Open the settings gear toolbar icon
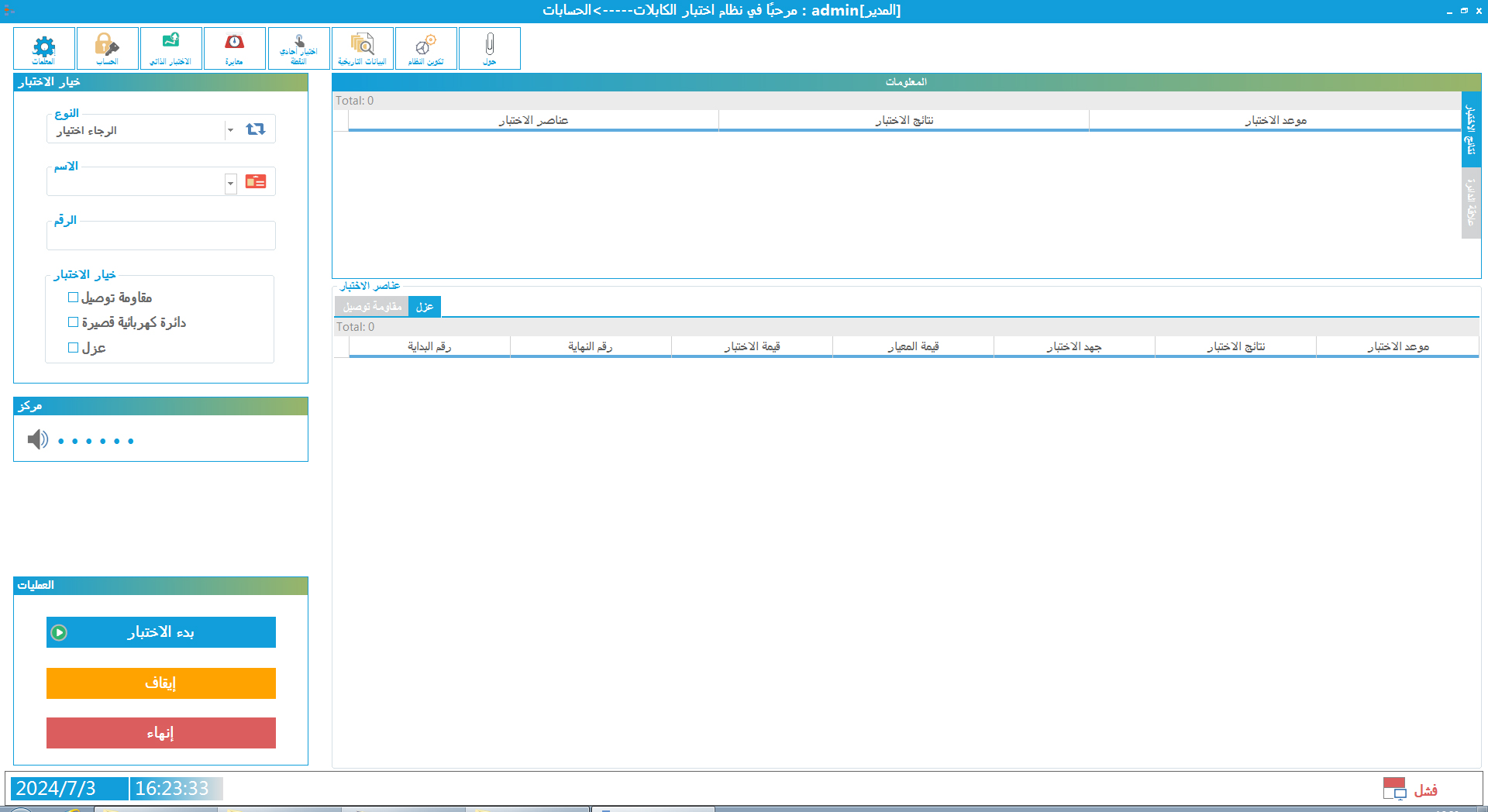Image resolution: width=1488 pixels, height=812 pixels. (x=44, y=48)
